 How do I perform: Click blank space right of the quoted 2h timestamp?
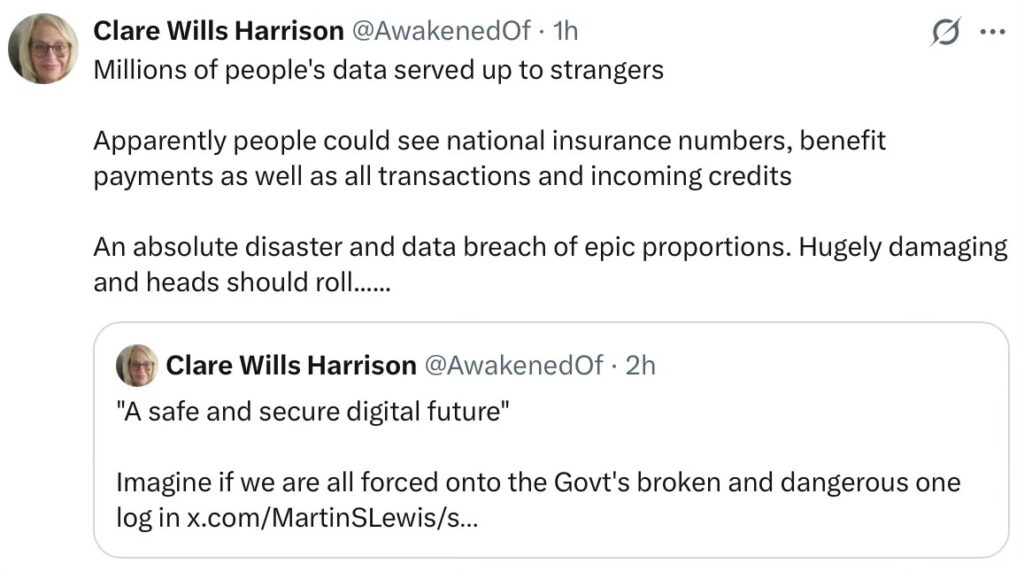click(x=820, y=365)
